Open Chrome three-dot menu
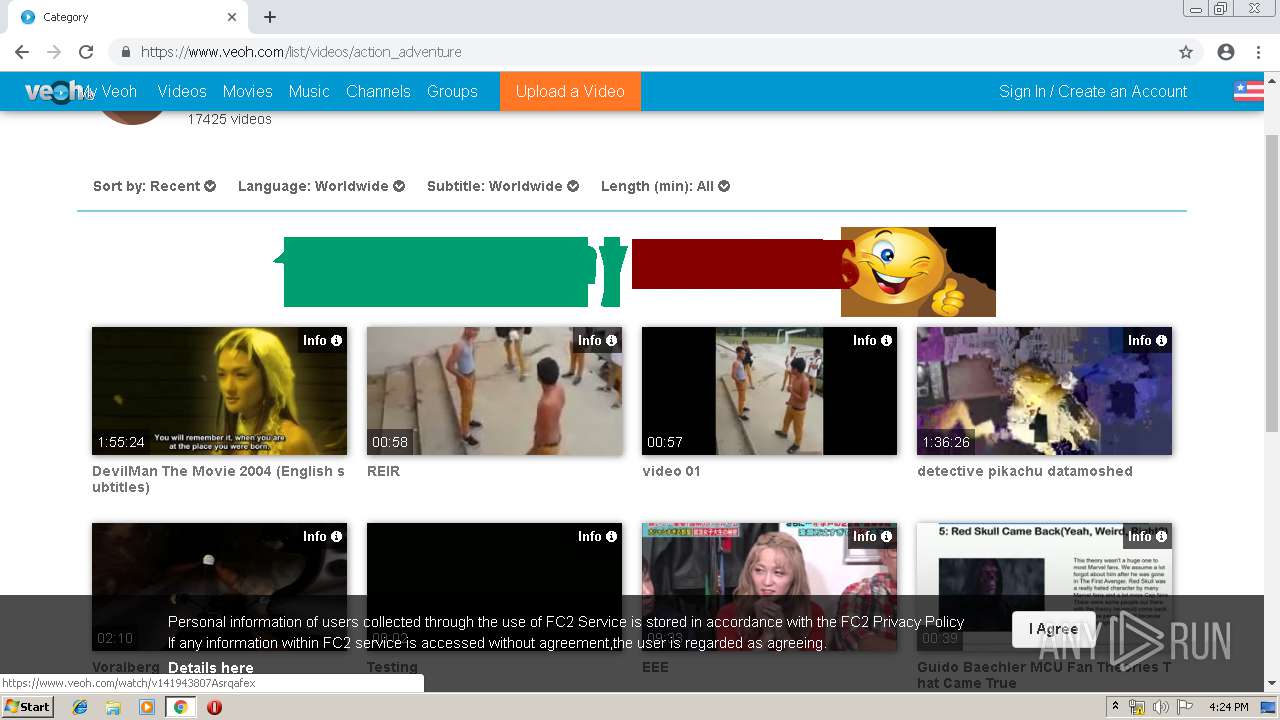Screen dimensions: 1280x720 pyautogui.click(x=1257, y=52)
